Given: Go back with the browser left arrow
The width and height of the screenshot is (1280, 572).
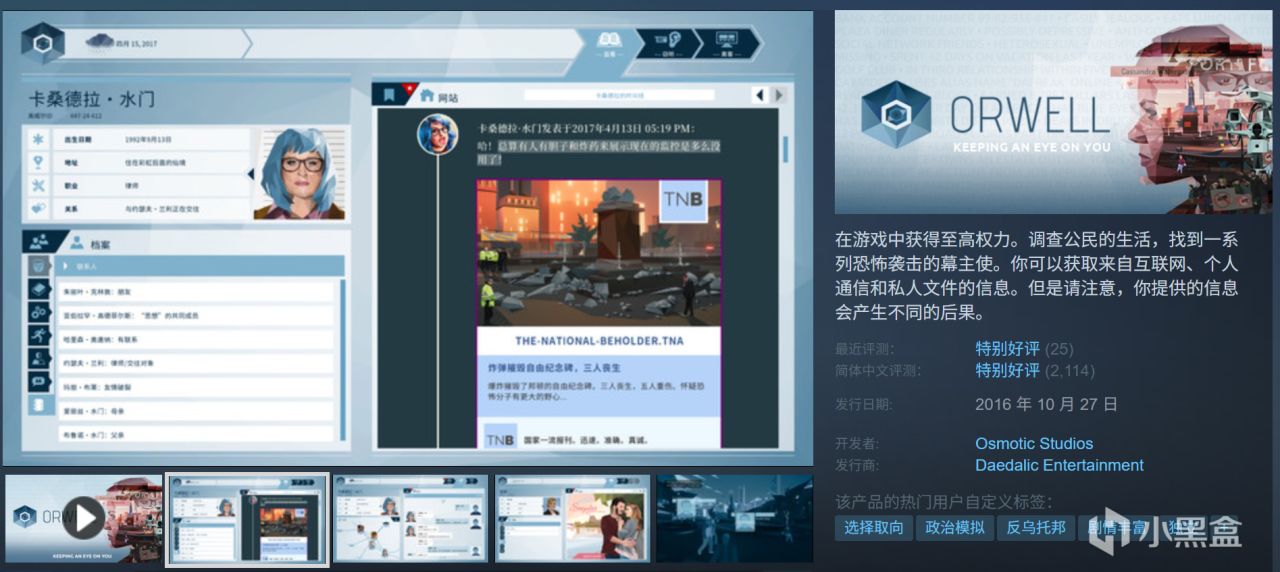Looking at the screenshot, I should coord(760,95).
